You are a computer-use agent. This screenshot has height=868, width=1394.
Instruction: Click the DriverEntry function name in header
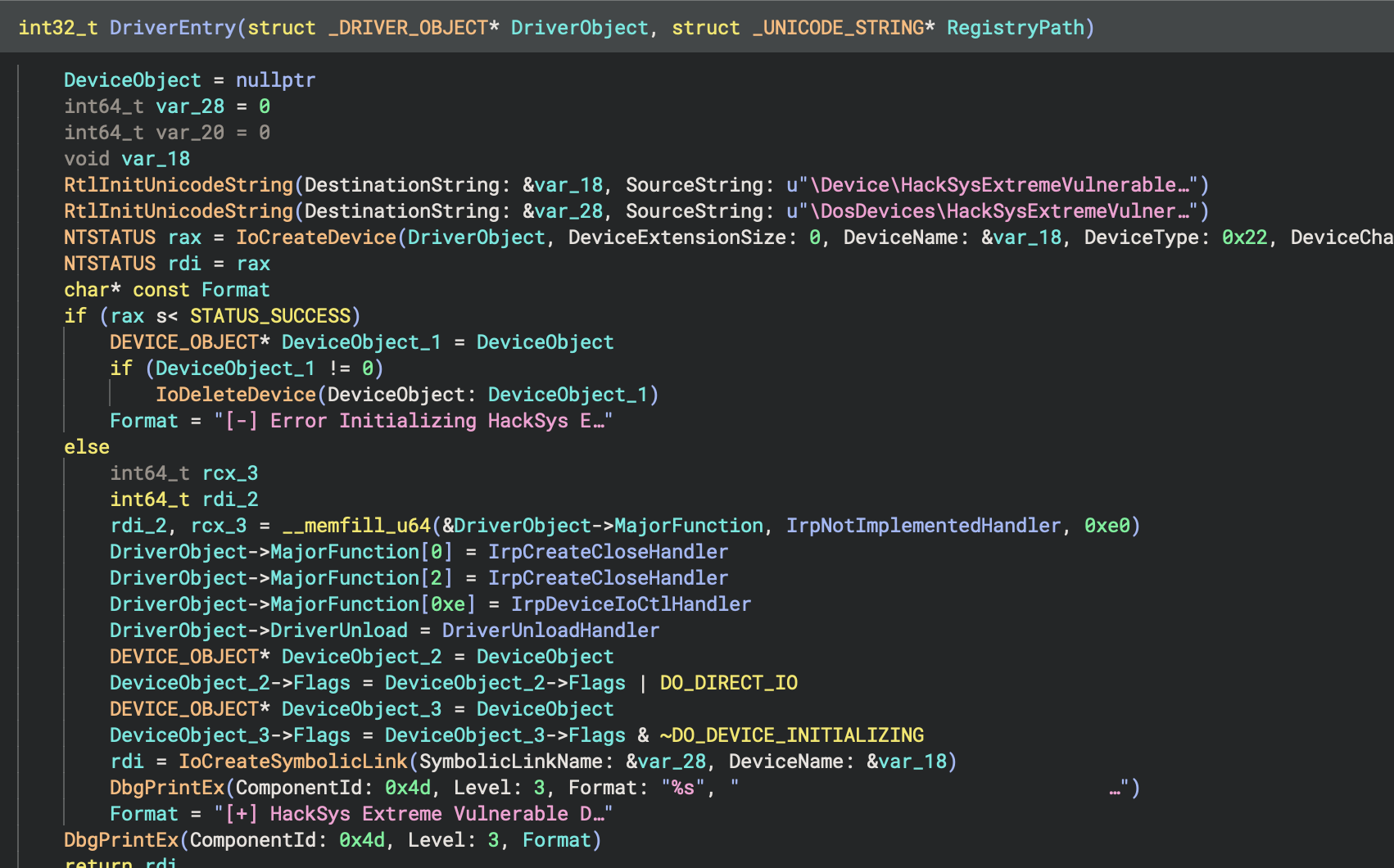click(x=173, y=28)
